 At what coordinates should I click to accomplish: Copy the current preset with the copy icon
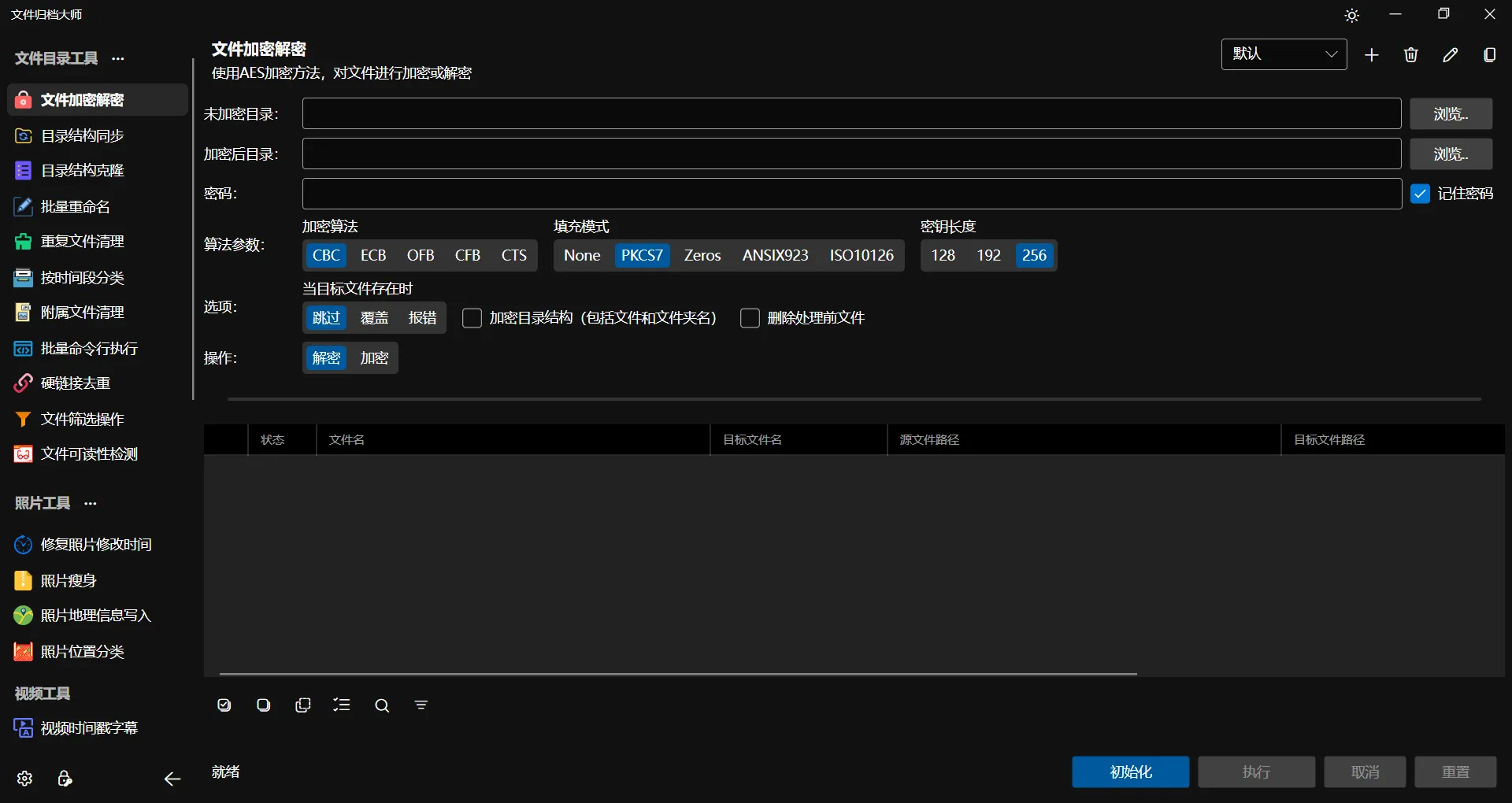(x=1490, y=54)
